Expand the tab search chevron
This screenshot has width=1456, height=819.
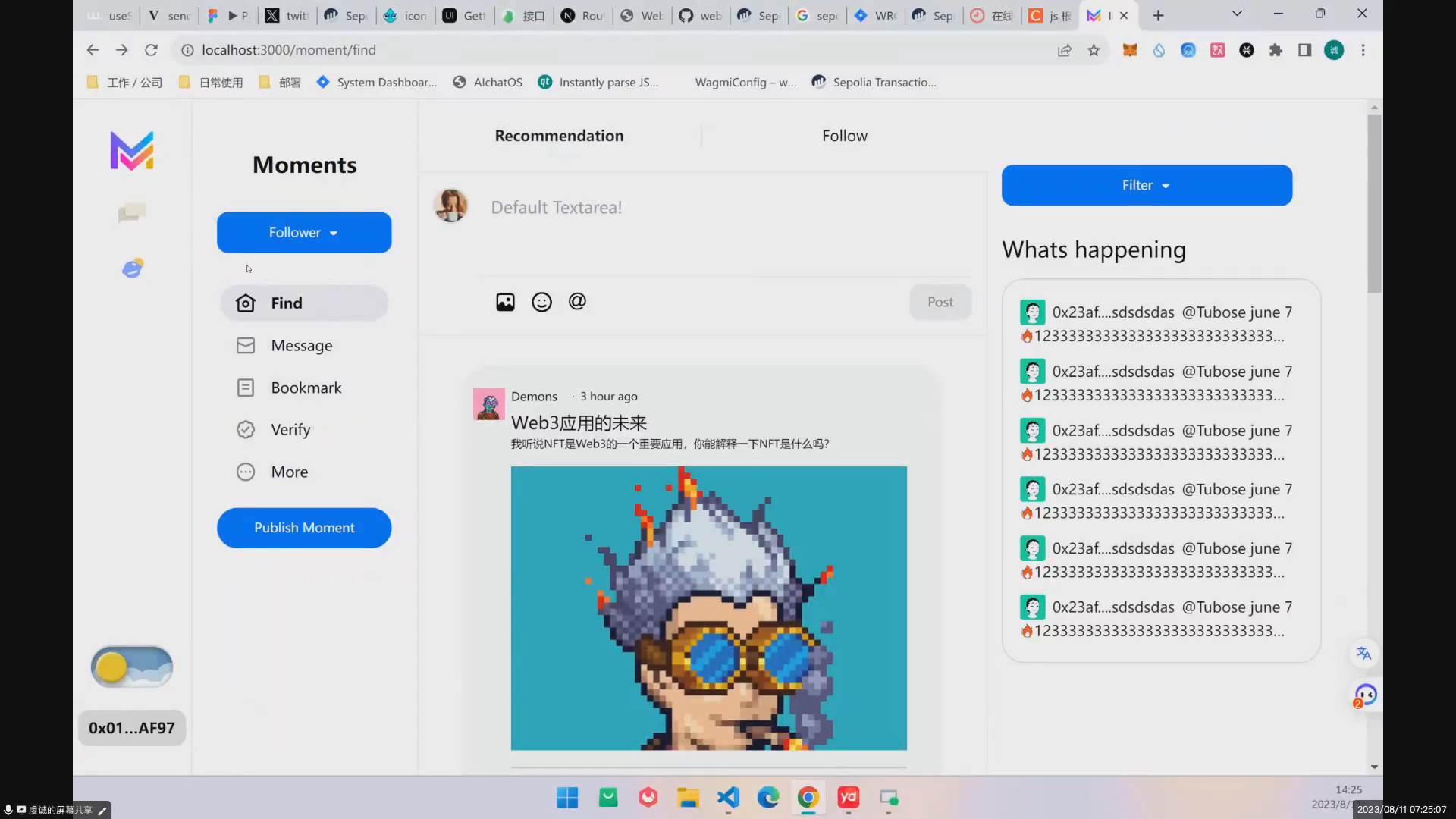(1237, 14)
